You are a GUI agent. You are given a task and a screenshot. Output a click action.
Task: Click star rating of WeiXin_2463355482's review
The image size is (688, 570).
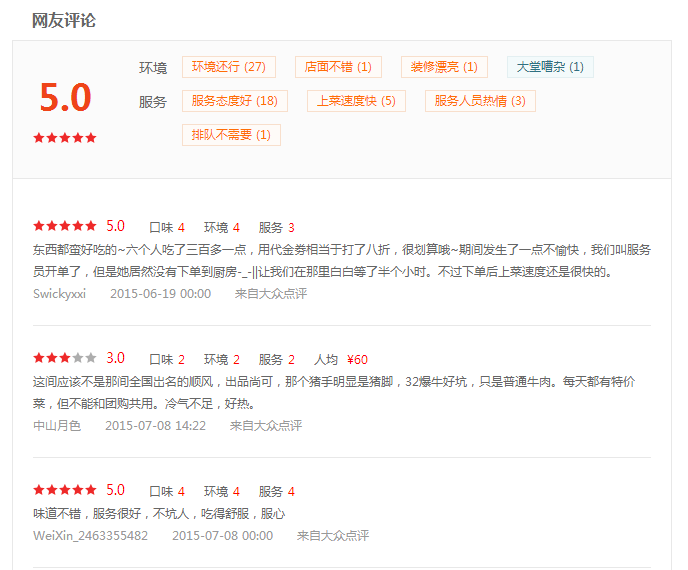point(65,490)
